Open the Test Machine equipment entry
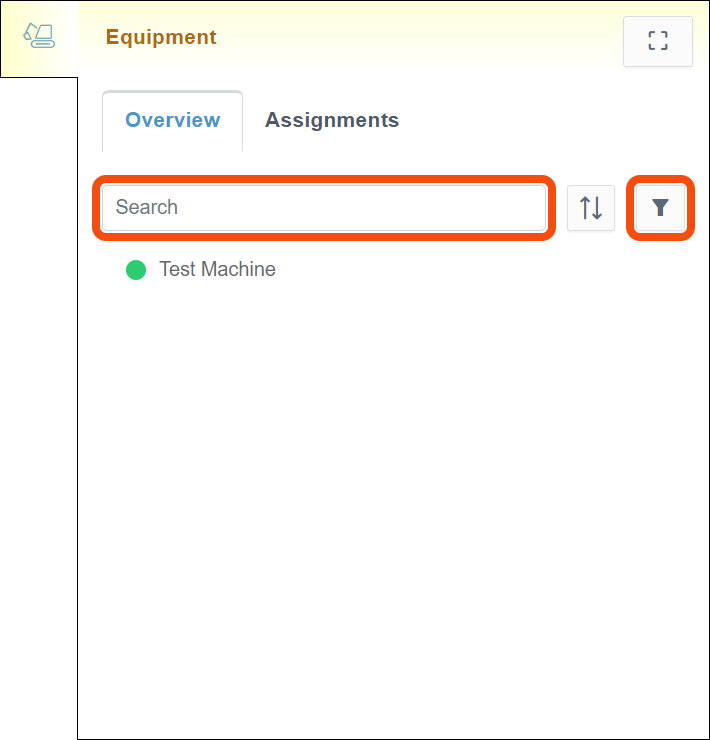 coord(217,270)
